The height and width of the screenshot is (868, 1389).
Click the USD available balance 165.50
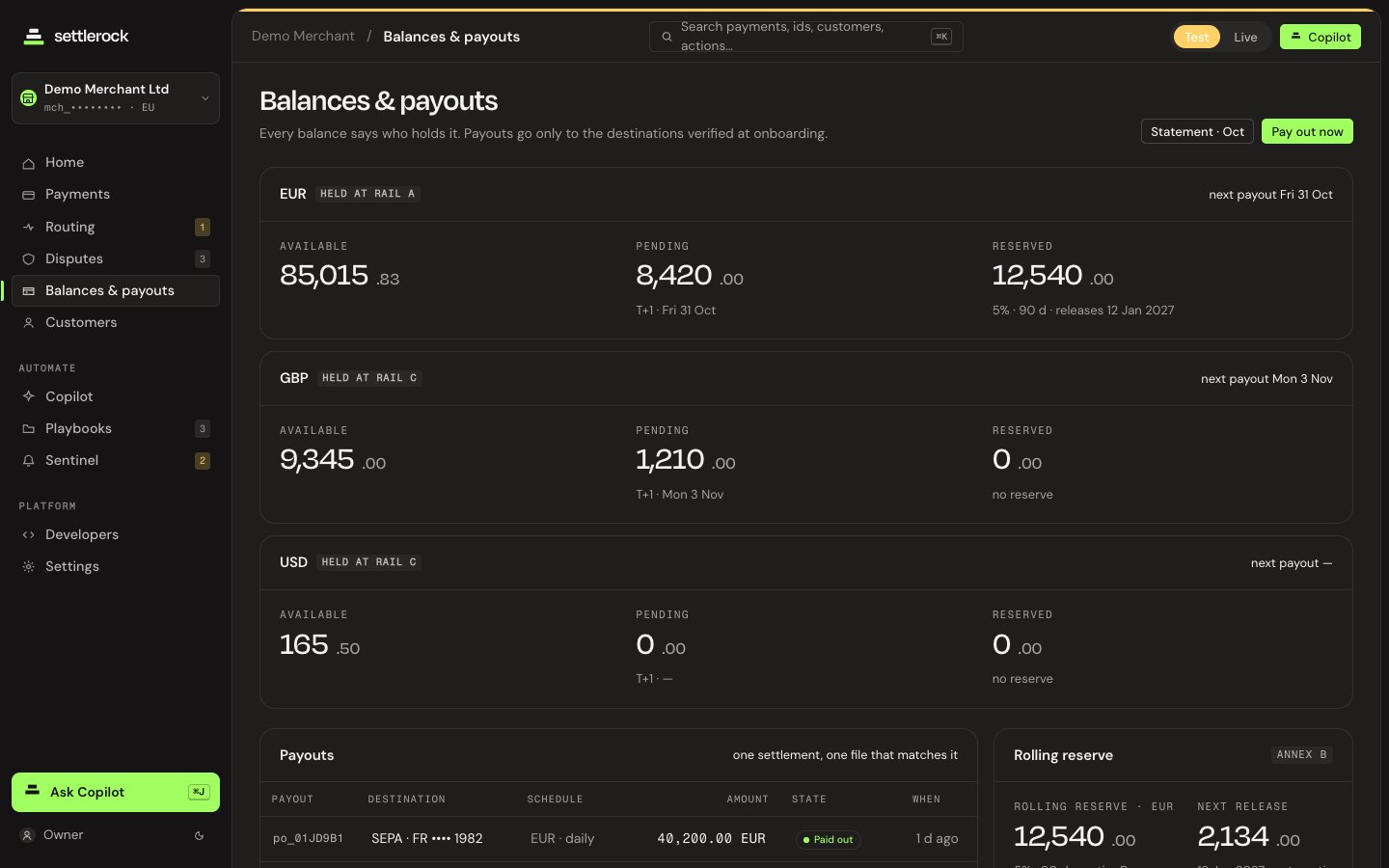(x=320, y=644)
